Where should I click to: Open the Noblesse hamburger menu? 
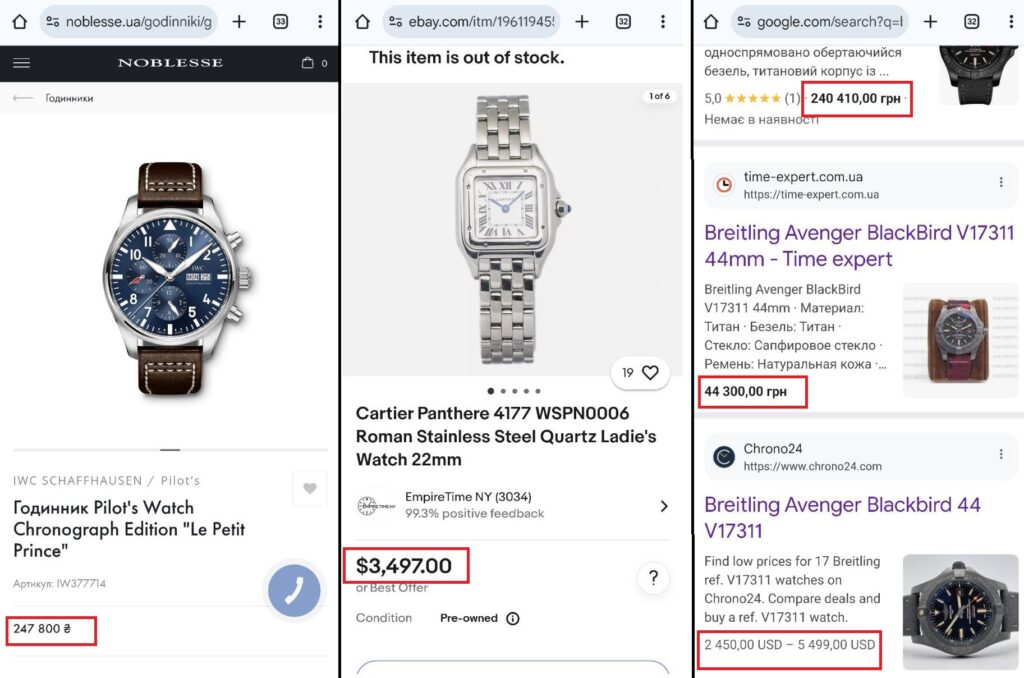click(x=21, y=63)
